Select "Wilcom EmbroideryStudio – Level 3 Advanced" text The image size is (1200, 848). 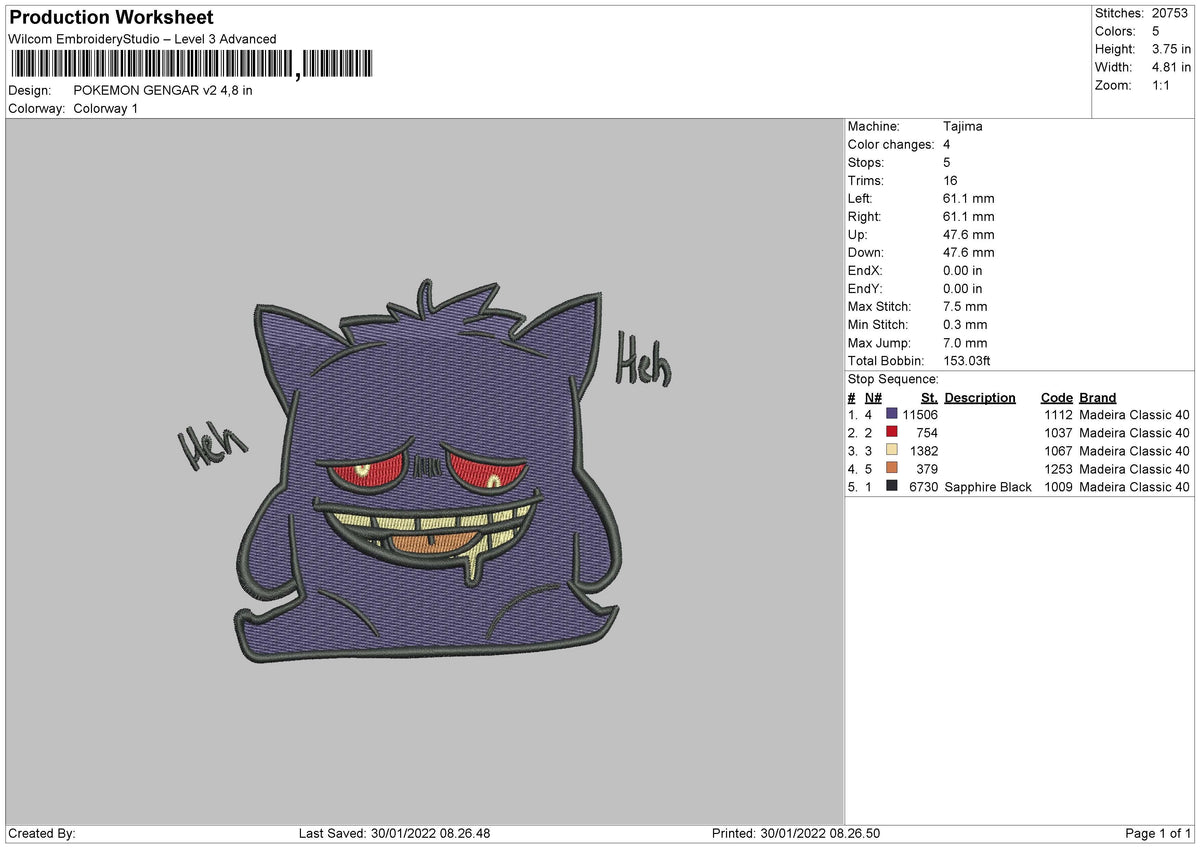pyautogui.click(x=142, y=39)
